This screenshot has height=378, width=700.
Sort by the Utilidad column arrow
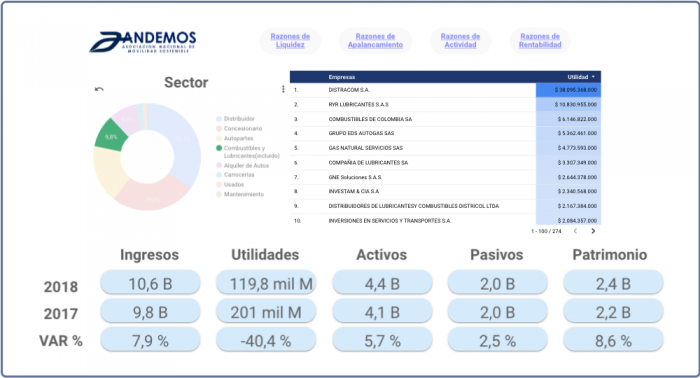pos(593,77)
